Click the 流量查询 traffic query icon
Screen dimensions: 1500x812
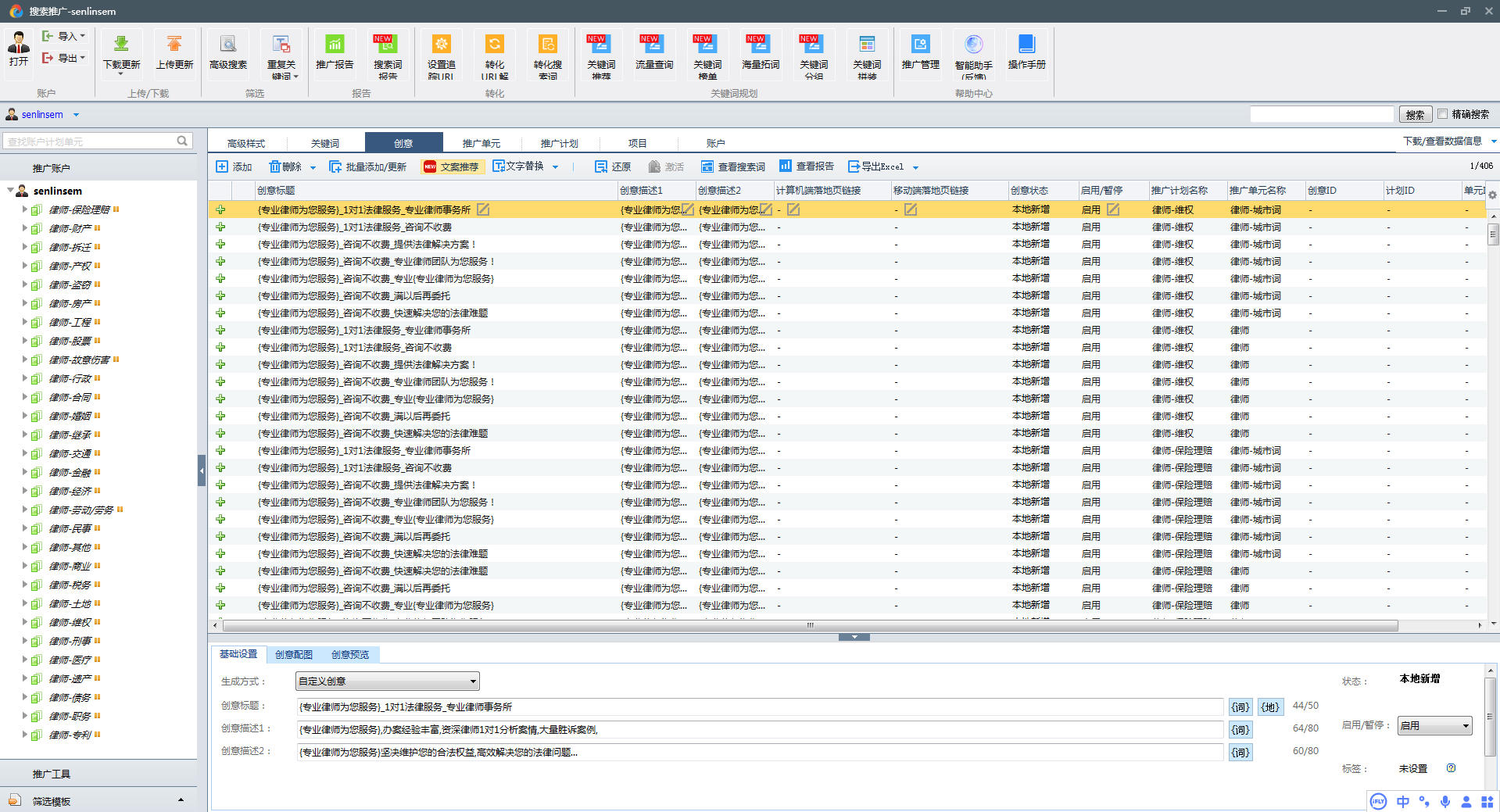(x=653, y=45)
